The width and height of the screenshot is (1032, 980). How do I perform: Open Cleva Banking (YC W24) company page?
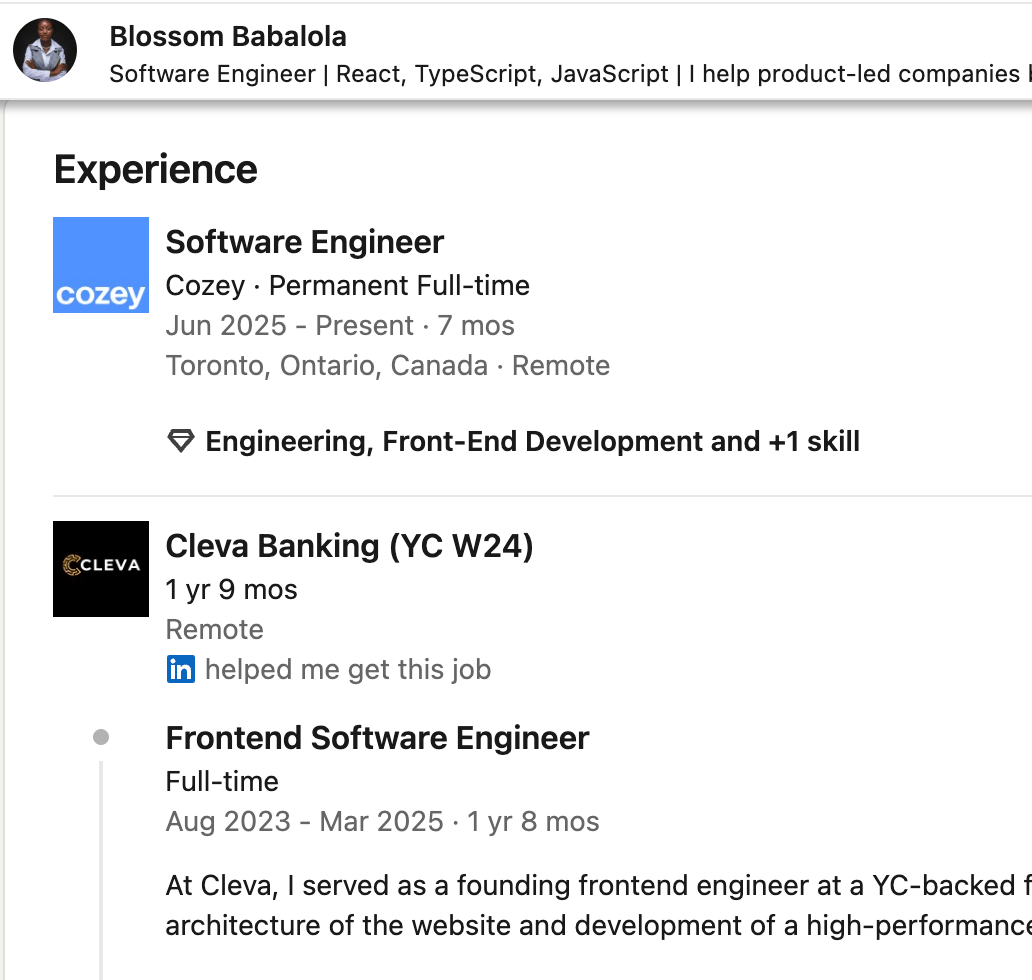pos(349,546)
